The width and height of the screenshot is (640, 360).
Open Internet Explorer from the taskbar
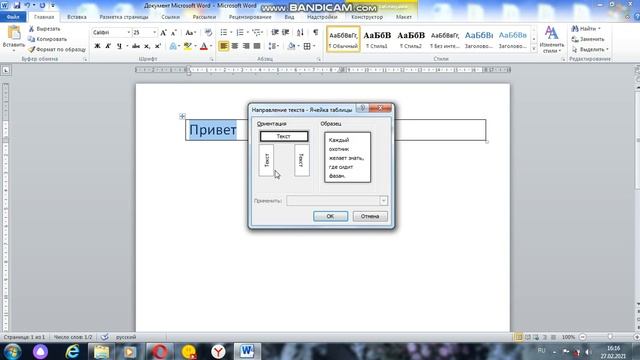pyautogui.click(x=73, y=351)
